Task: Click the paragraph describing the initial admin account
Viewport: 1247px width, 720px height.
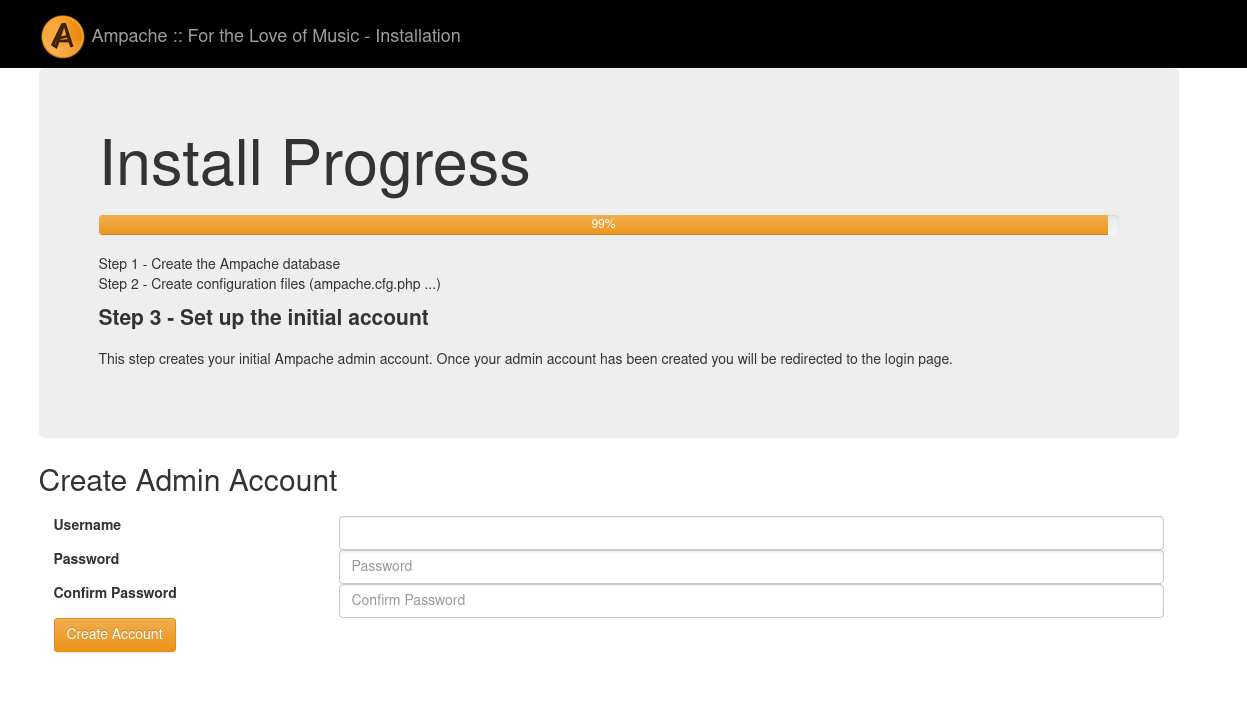Action: 525,359
